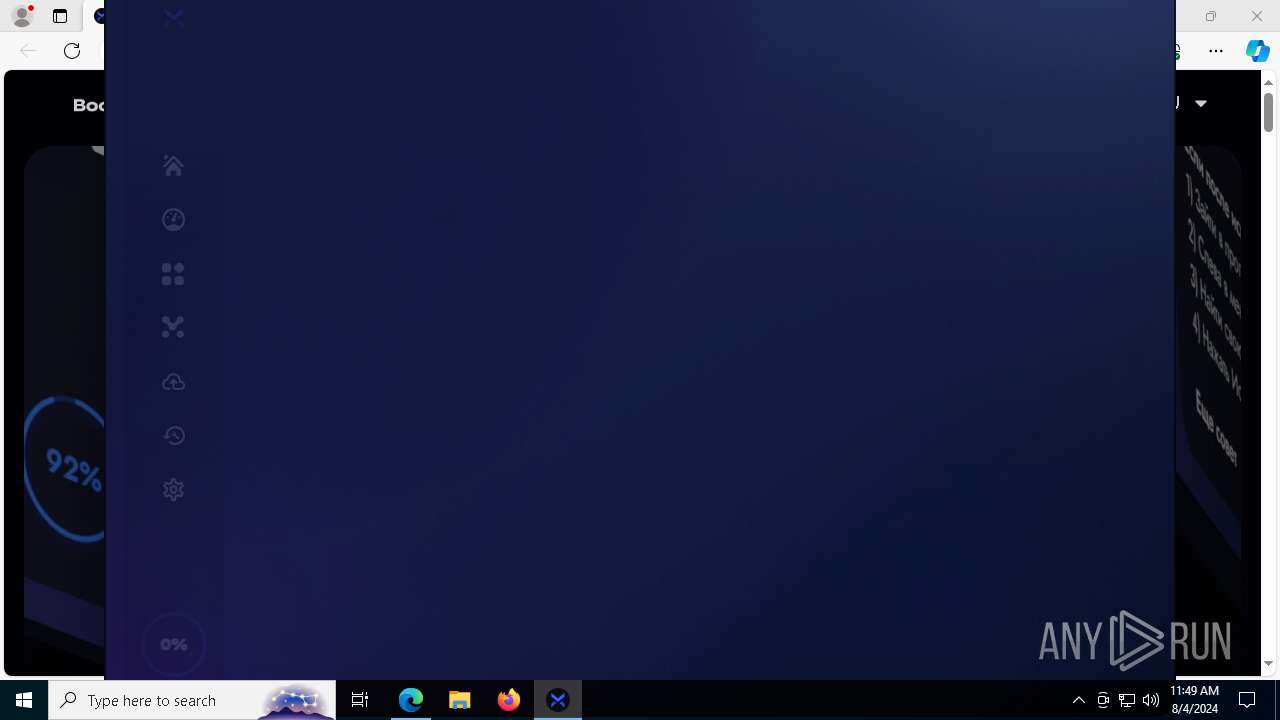This screenshot has height=720, width=1280.
Task: Show hidden system tray icons
Action: click(x=1078, y=700)
